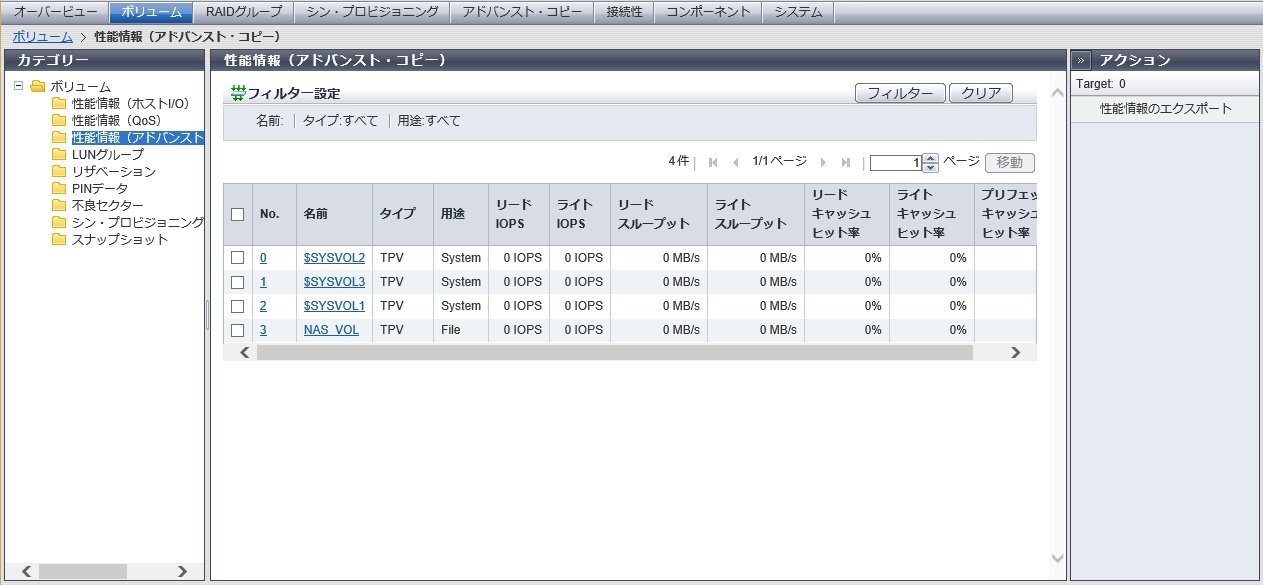Check the box for the $SYSVOL2 row
1263x585 pixels.
tap(237, 258)
